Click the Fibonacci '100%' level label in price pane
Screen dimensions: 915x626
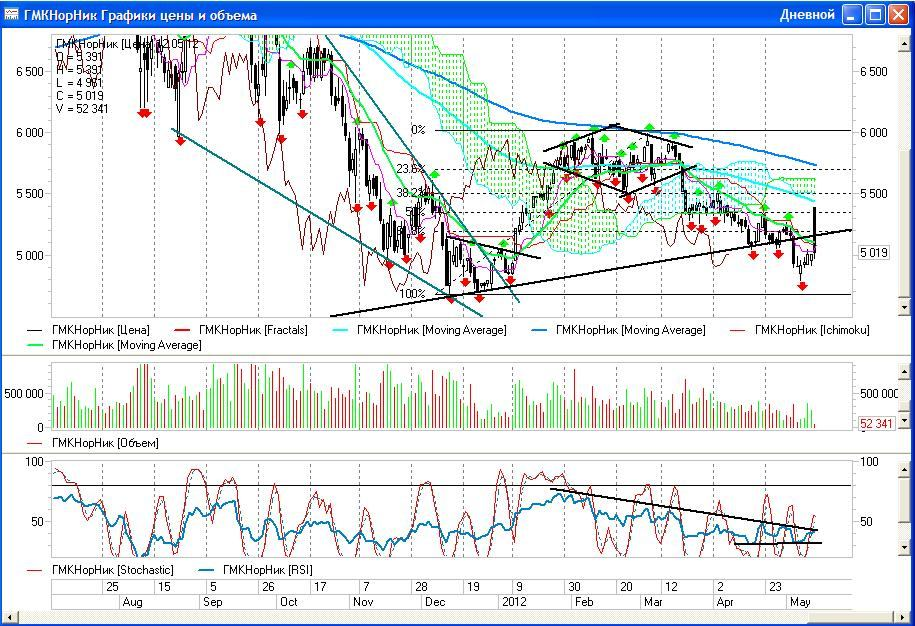tap(412, 293)
